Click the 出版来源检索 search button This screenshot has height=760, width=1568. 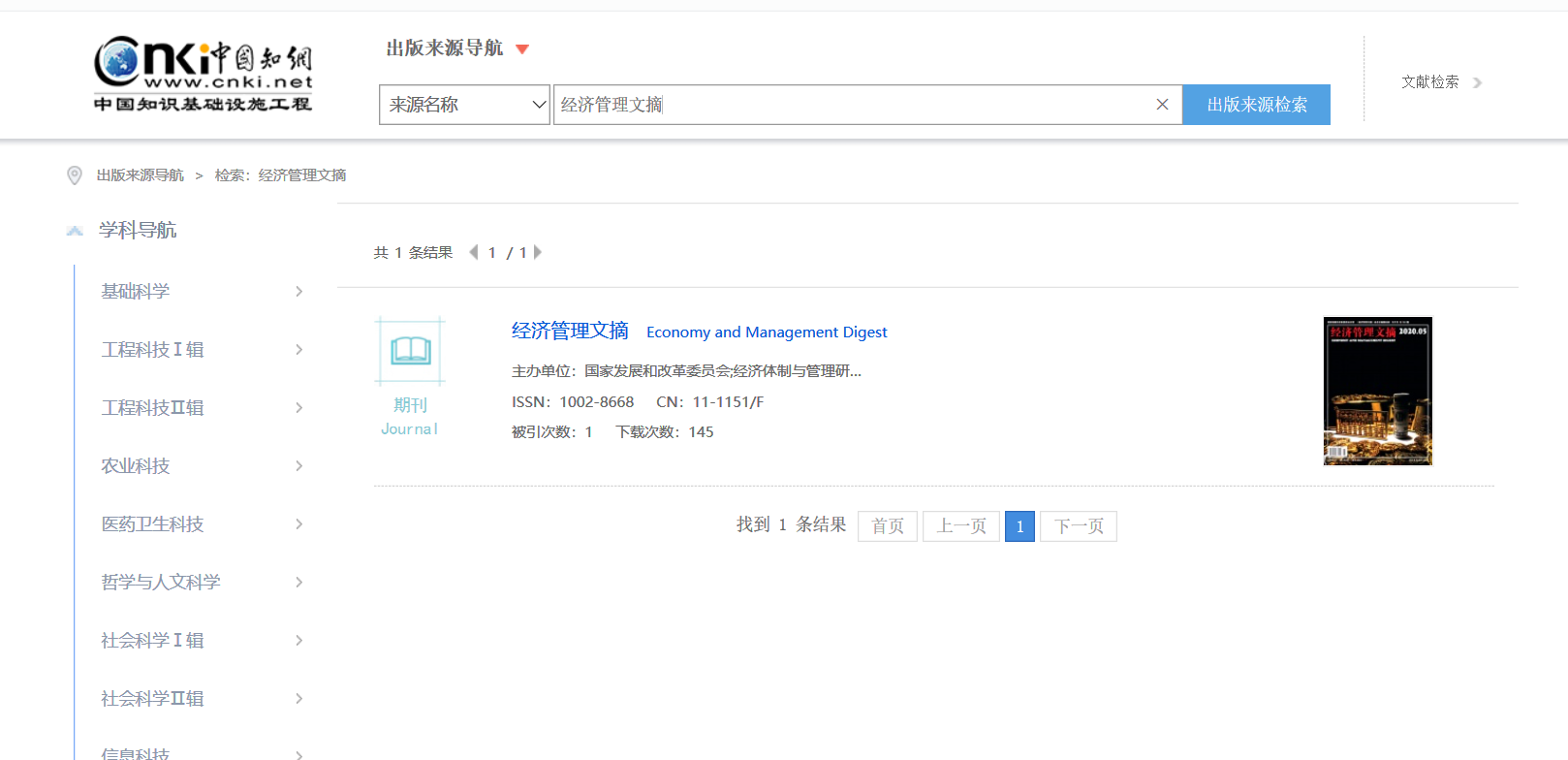click(x=1257, y=105)
